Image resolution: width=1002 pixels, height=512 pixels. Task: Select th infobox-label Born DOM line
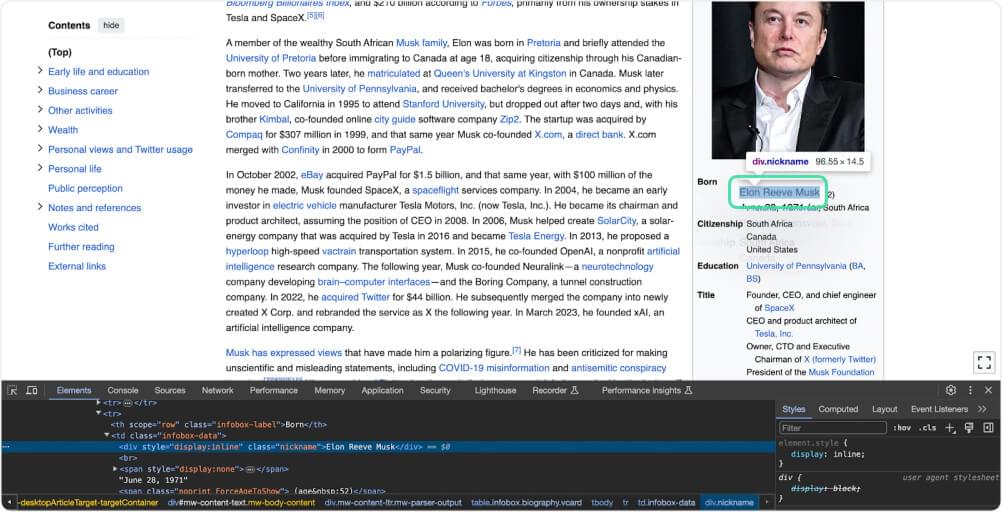(218, 424)
